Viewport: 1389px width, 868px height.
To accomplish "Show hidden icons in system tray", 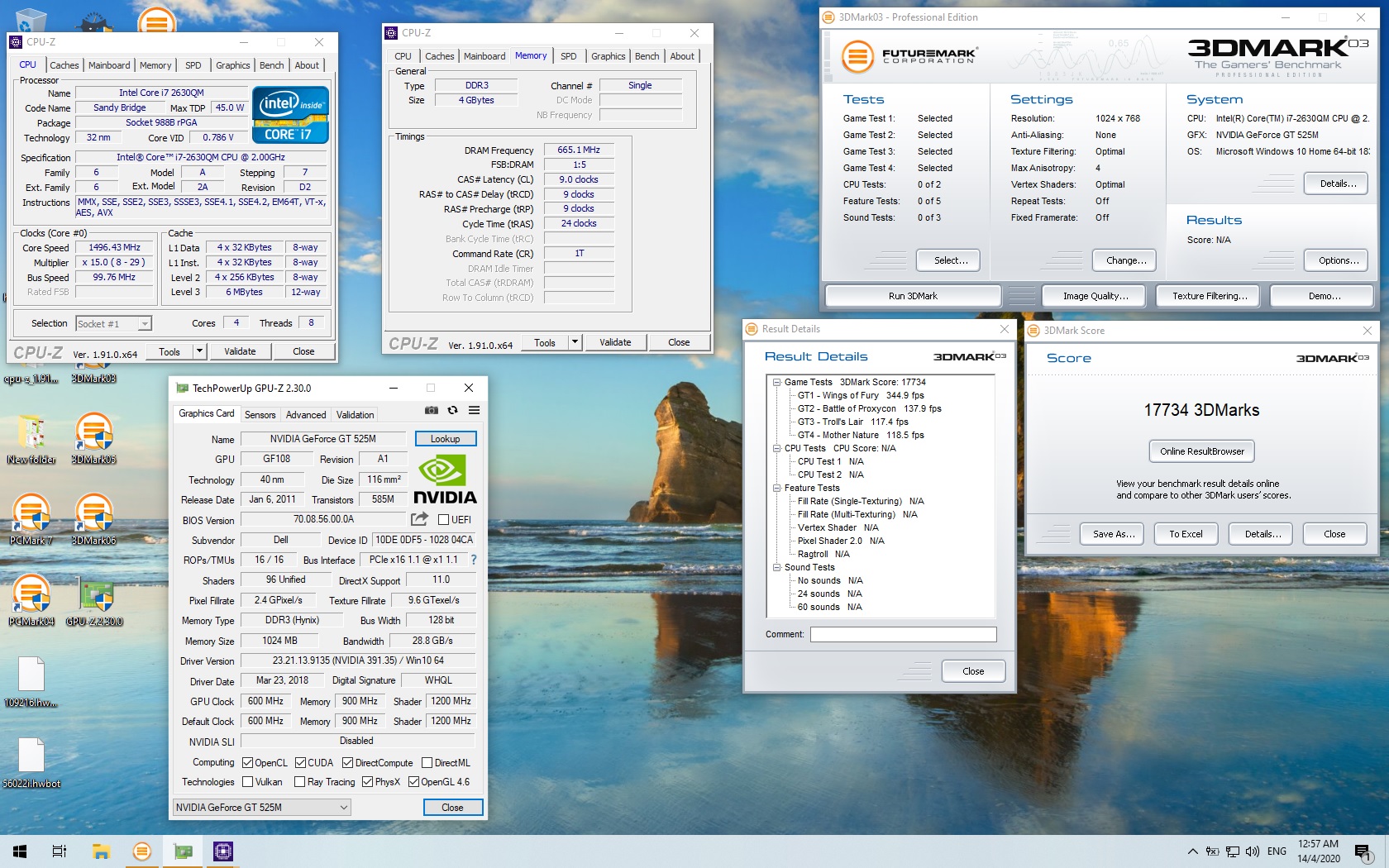I will (1192, 851).
